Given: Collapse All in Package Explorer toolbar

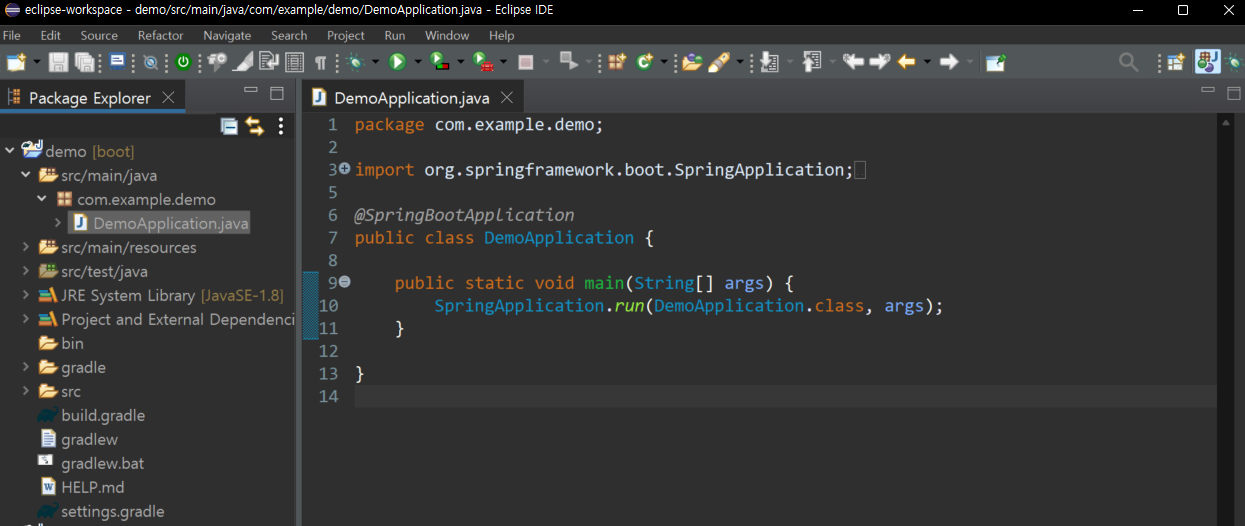Looking at the screenshot, I should pos(229,126).
